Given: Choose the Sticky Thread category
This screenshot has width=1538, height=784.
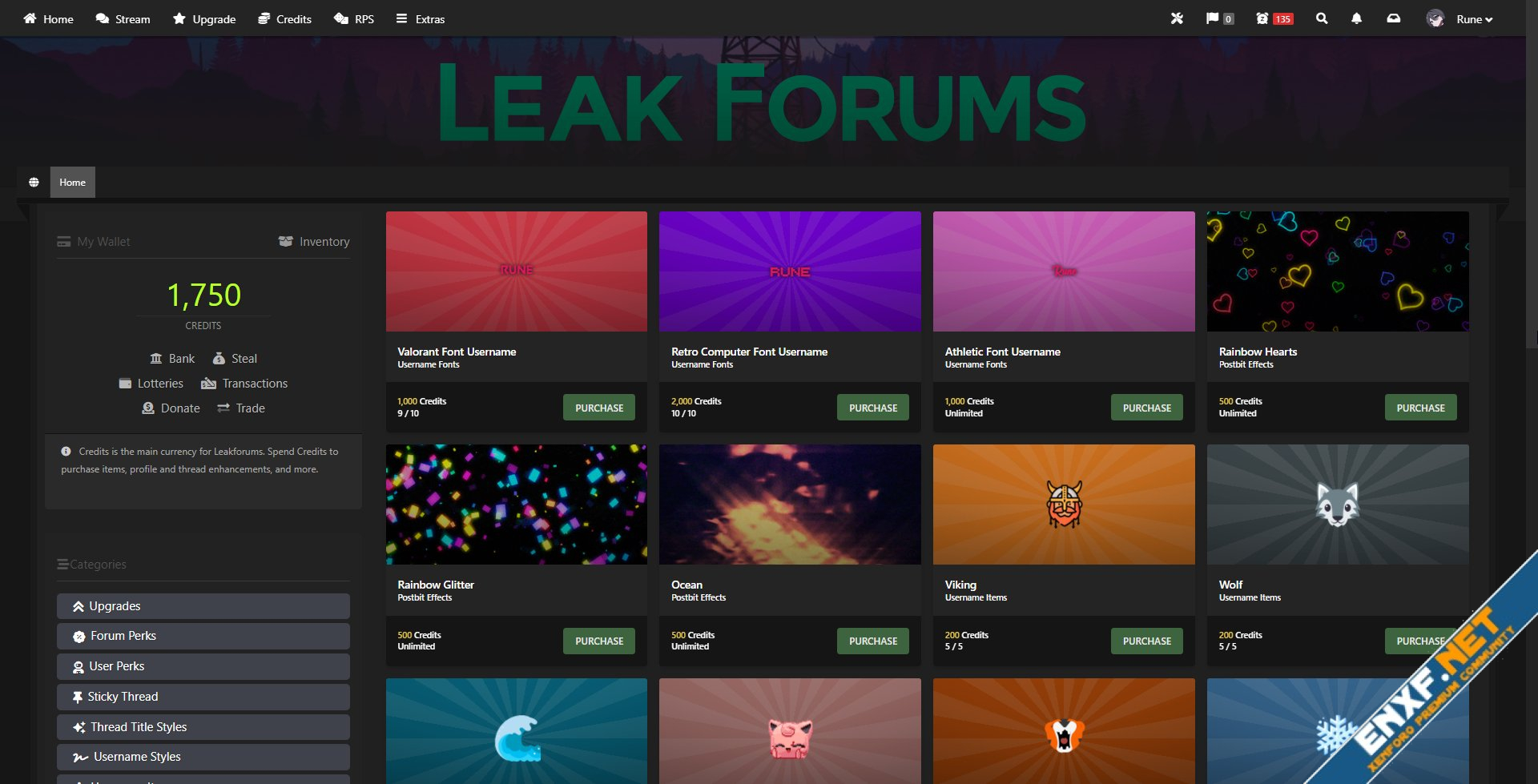Looking at the screenshot, I should [203, 697].
